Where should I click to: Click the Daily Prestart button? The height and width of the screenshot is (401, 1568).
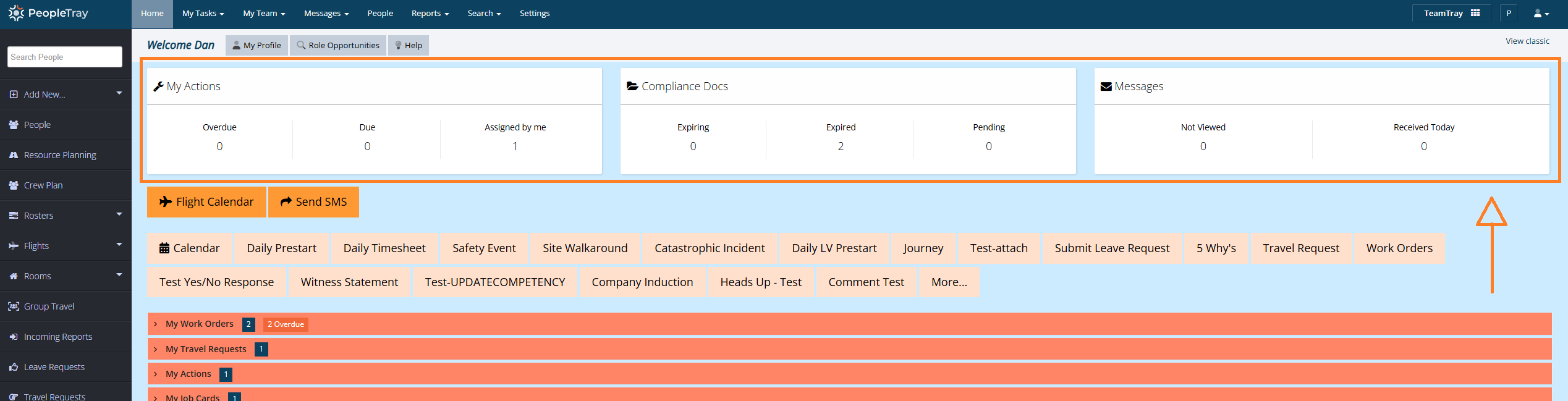(x=281, y=248)
